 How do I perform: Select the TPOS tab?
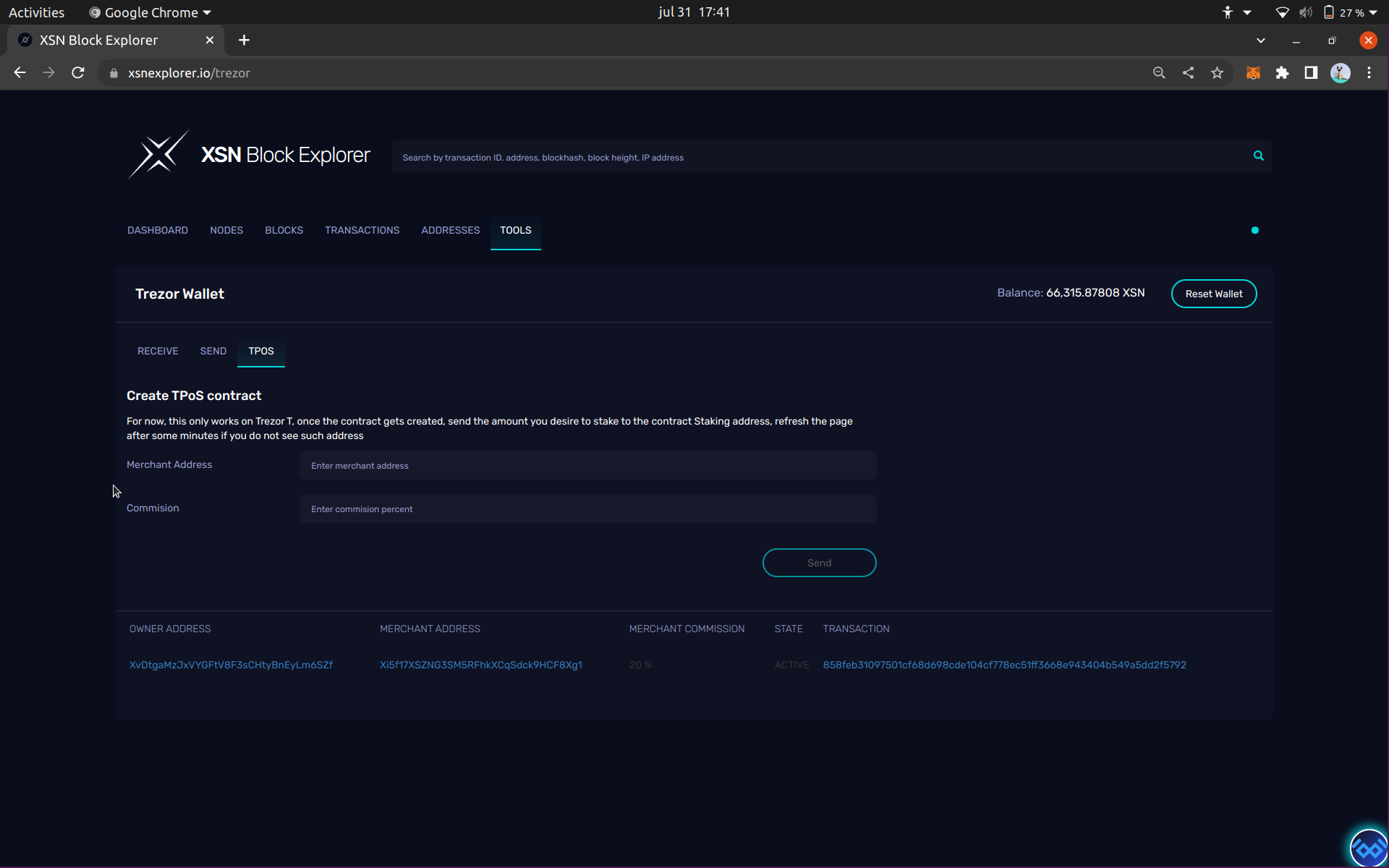(261, 351)
